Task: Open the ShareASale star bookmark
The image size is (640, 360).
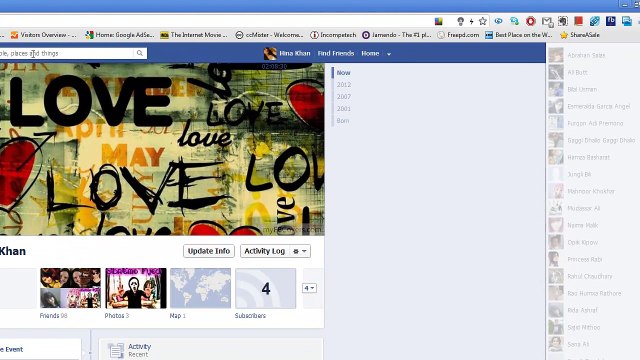Action: [580, 35]
